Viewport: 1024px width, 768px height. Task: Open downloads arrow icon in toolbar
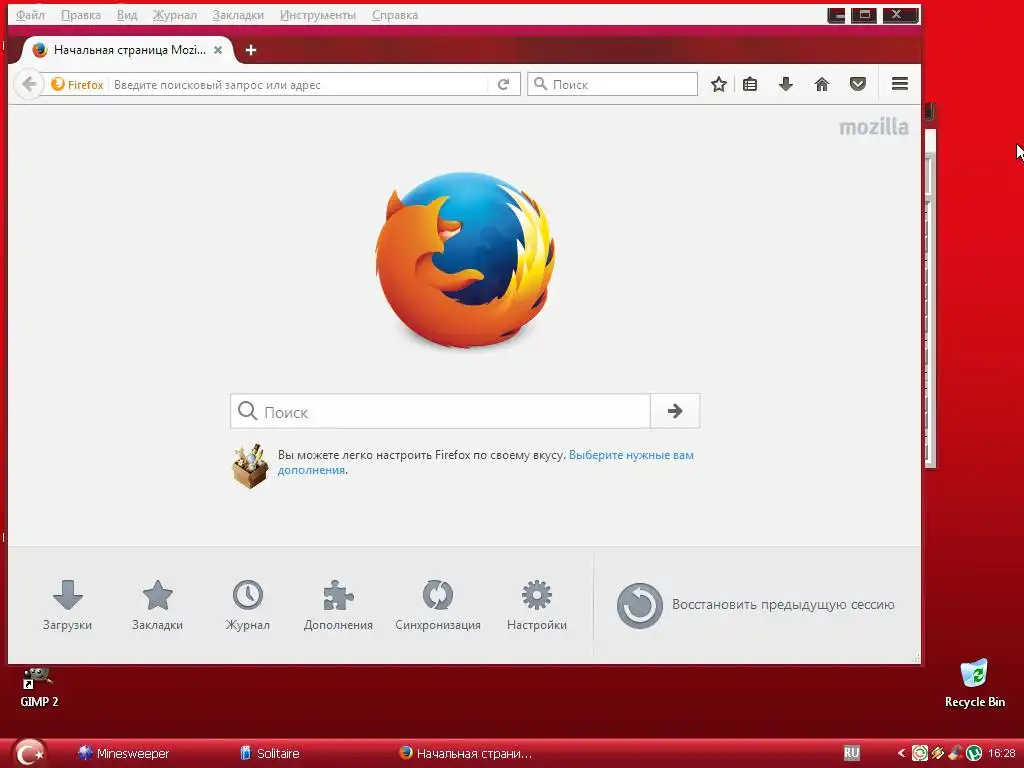click(x=786, y=84)
